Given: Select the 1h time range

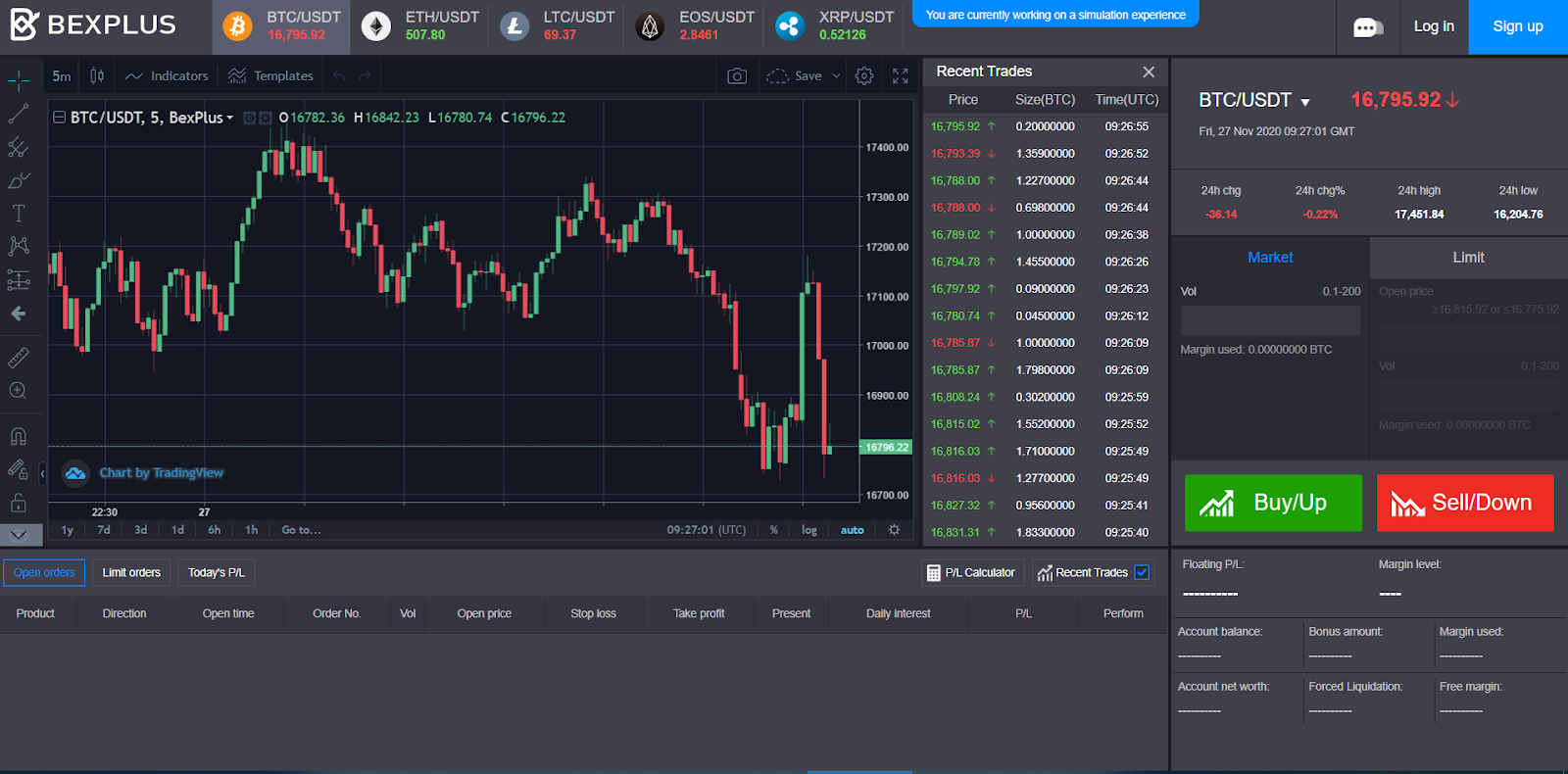Looking at the screenshot, I should [x=252, y=530].
